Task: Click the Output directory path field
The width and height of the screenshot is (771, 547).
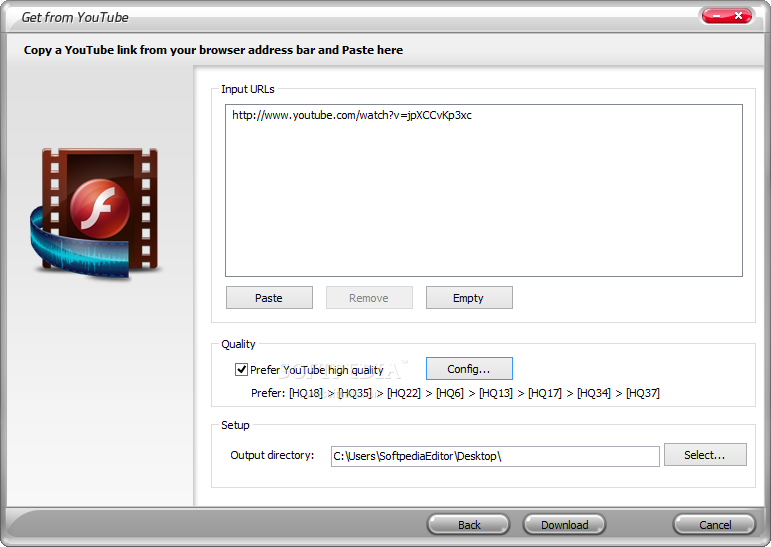Action: tap(495, 456)
